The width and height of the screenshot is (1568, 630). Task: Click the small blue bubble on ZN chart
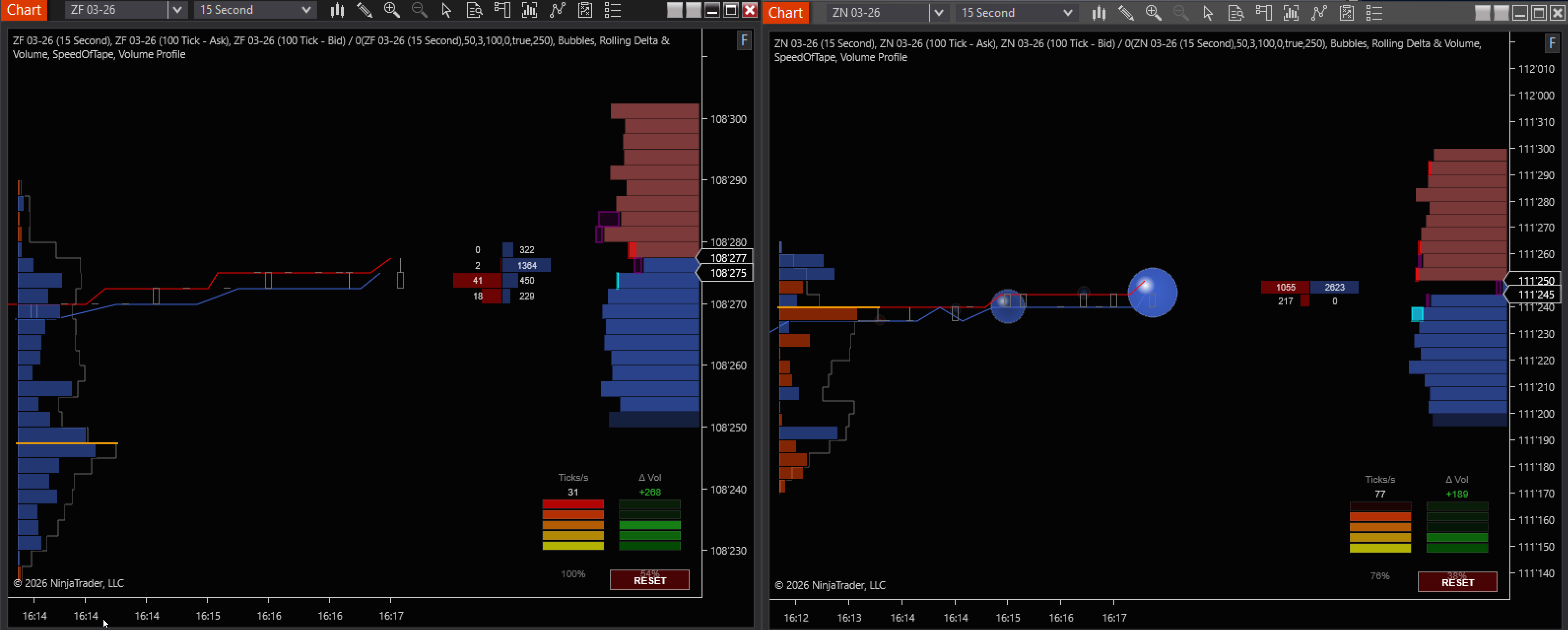(x=1007, y=306)
